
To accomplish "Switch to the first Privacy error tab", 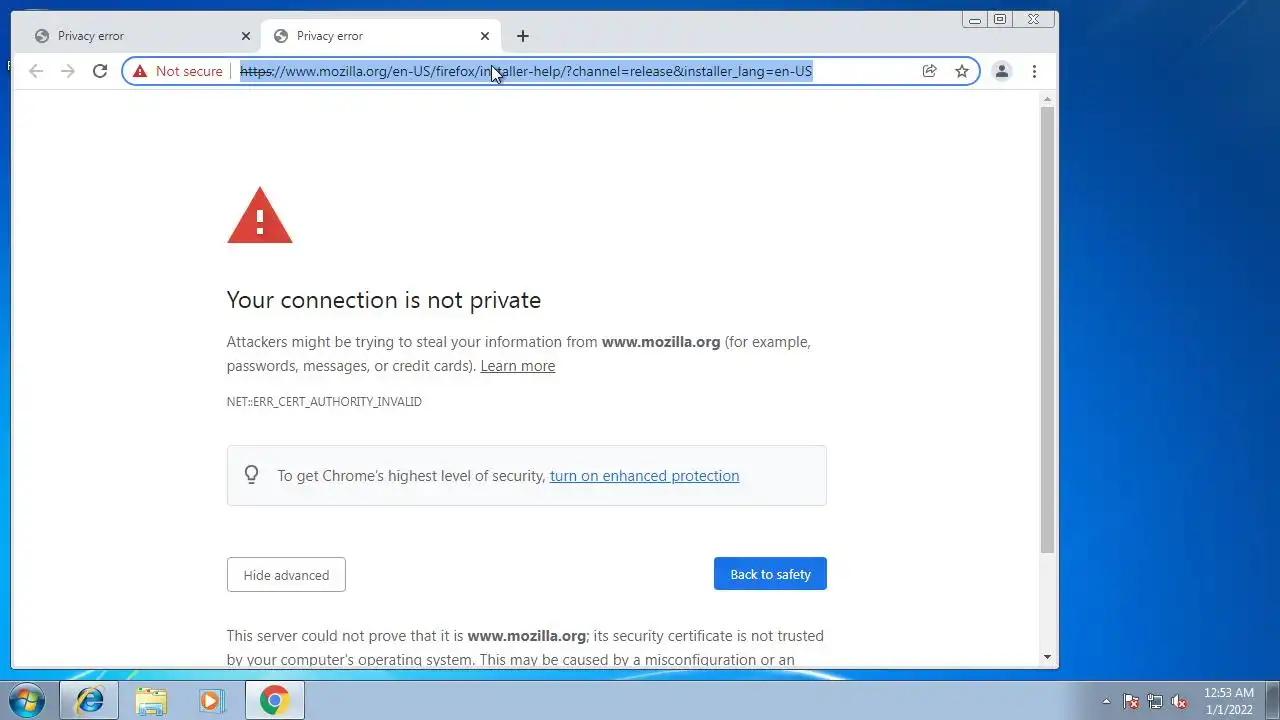I will click(x=141, y=36).
